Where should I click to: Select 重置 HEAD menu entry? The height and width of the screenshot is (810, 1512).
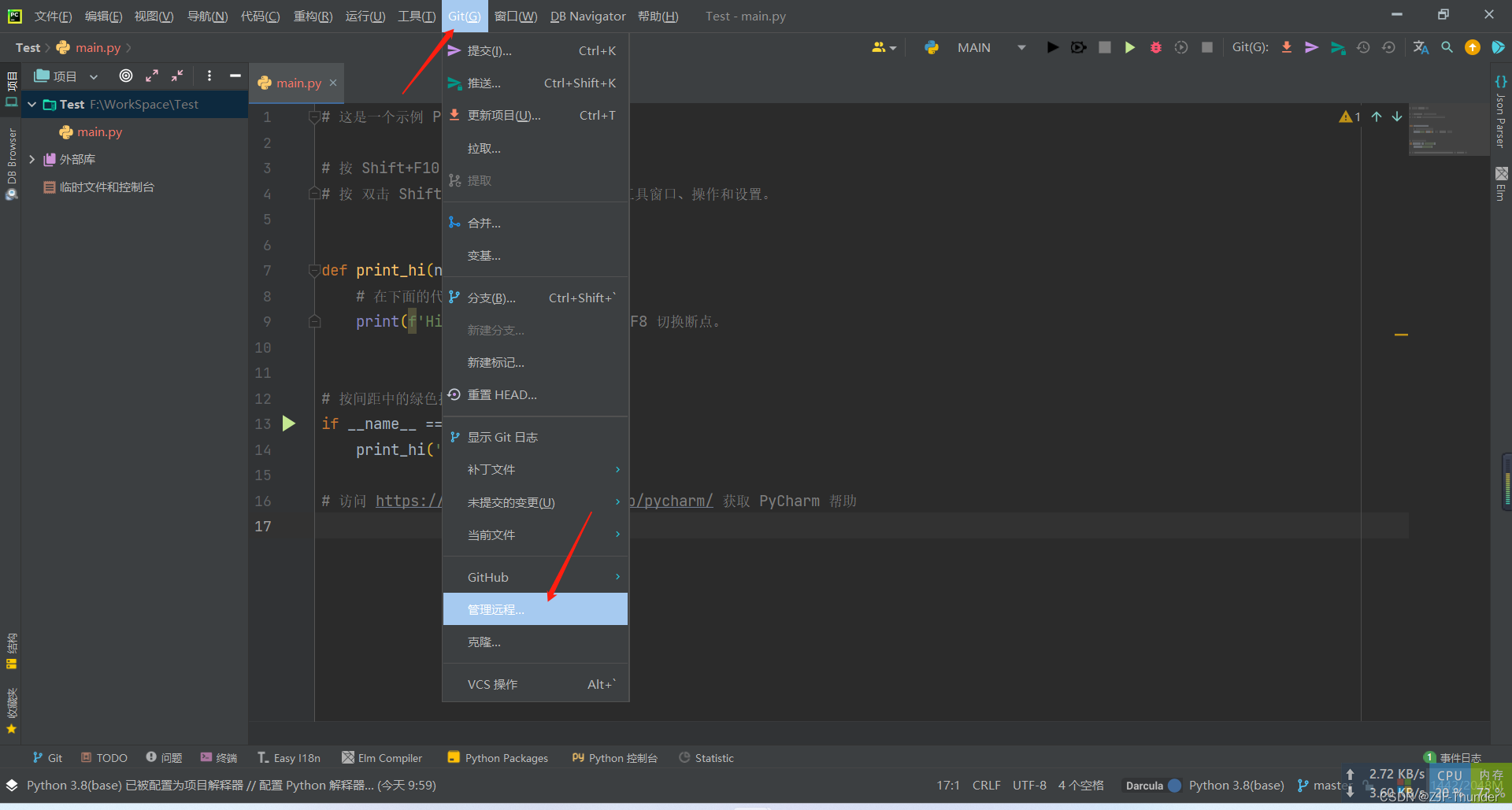click(x=535, y=394)
